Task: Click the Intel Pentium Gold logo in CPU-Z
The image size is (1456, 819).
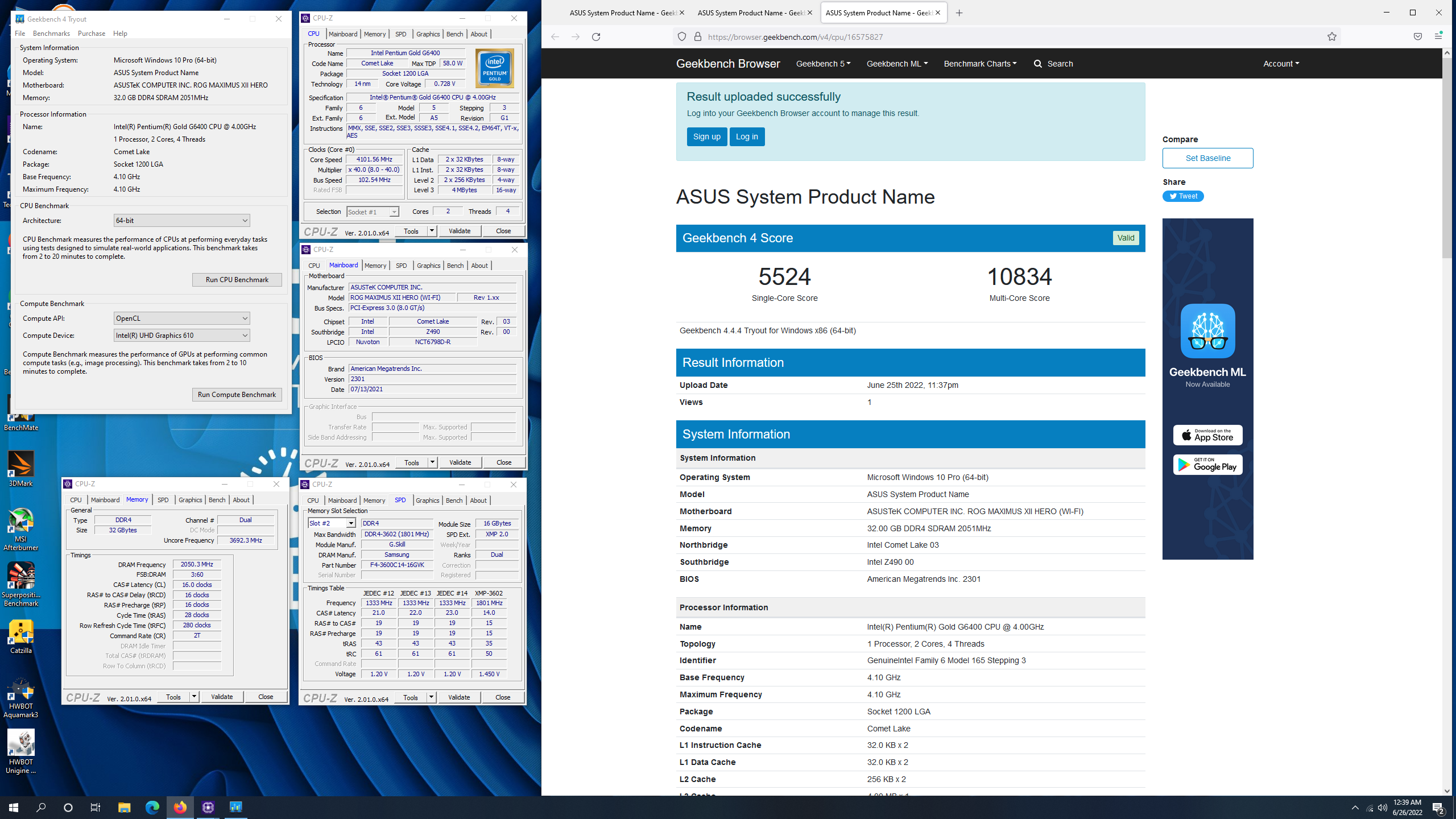Action: [494, 68]
